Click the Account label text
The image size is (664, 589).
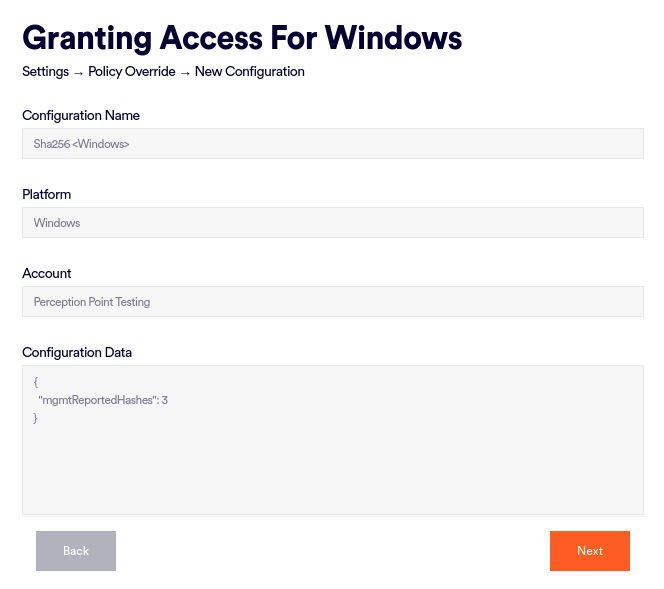pyautogui.click(x=47, y=274)
